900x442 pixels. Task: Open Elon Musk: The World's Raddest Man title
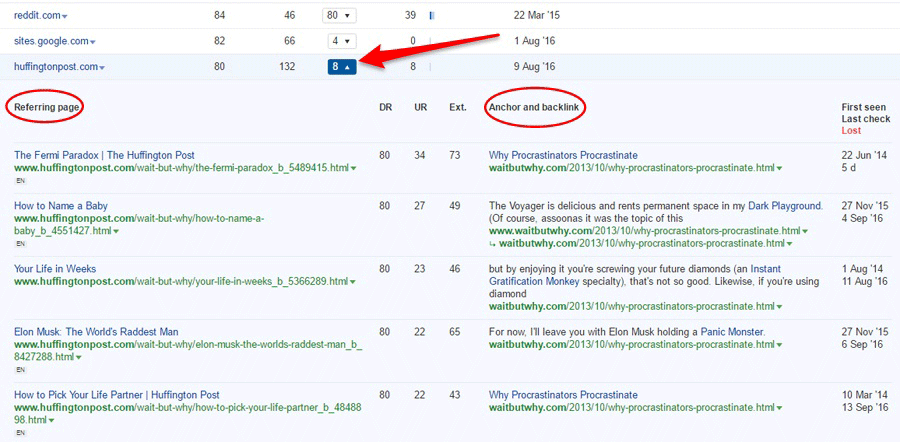tap(96, 332)
